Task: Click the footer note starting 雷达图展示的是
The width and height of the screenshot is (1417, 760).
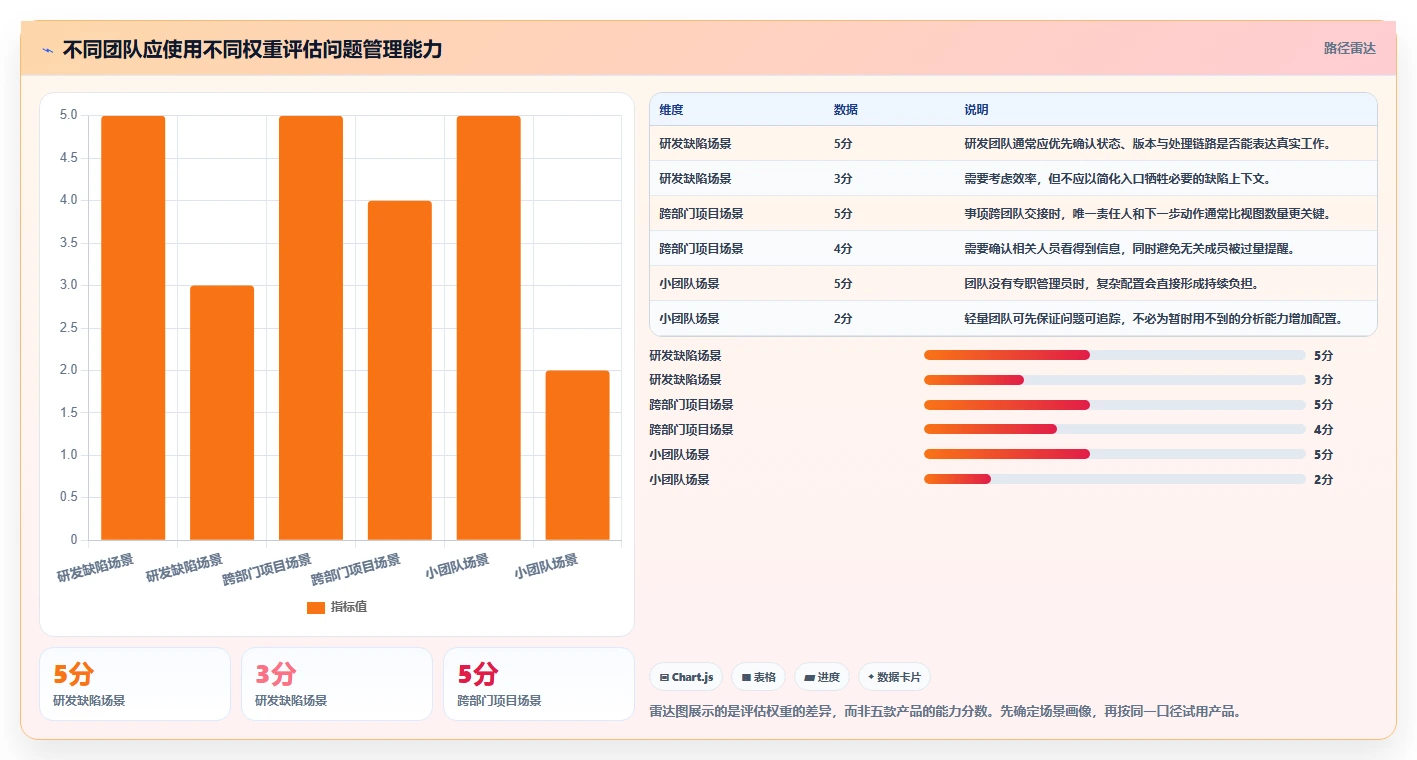Action: click(x=945, y=712)
